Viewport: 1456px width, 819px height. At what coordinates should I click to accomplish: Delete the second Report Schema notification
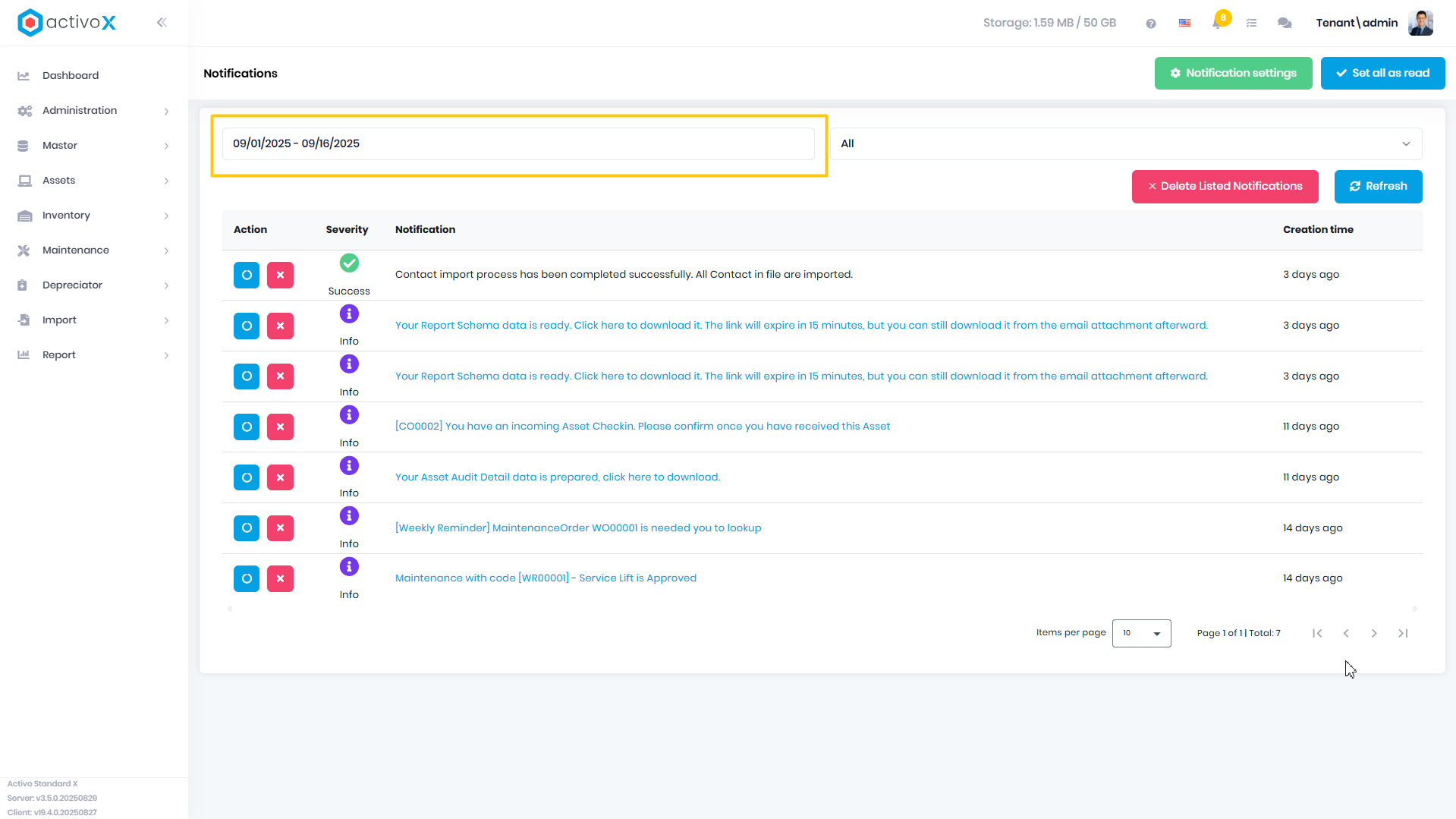tap(280, 376)
